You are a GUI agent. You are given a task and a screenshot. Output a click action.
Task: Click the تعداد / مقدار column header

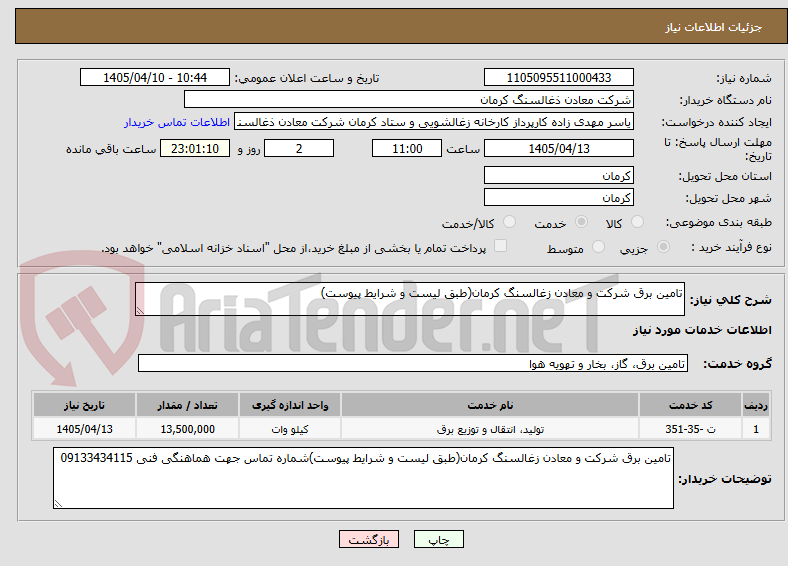(187, 405)
